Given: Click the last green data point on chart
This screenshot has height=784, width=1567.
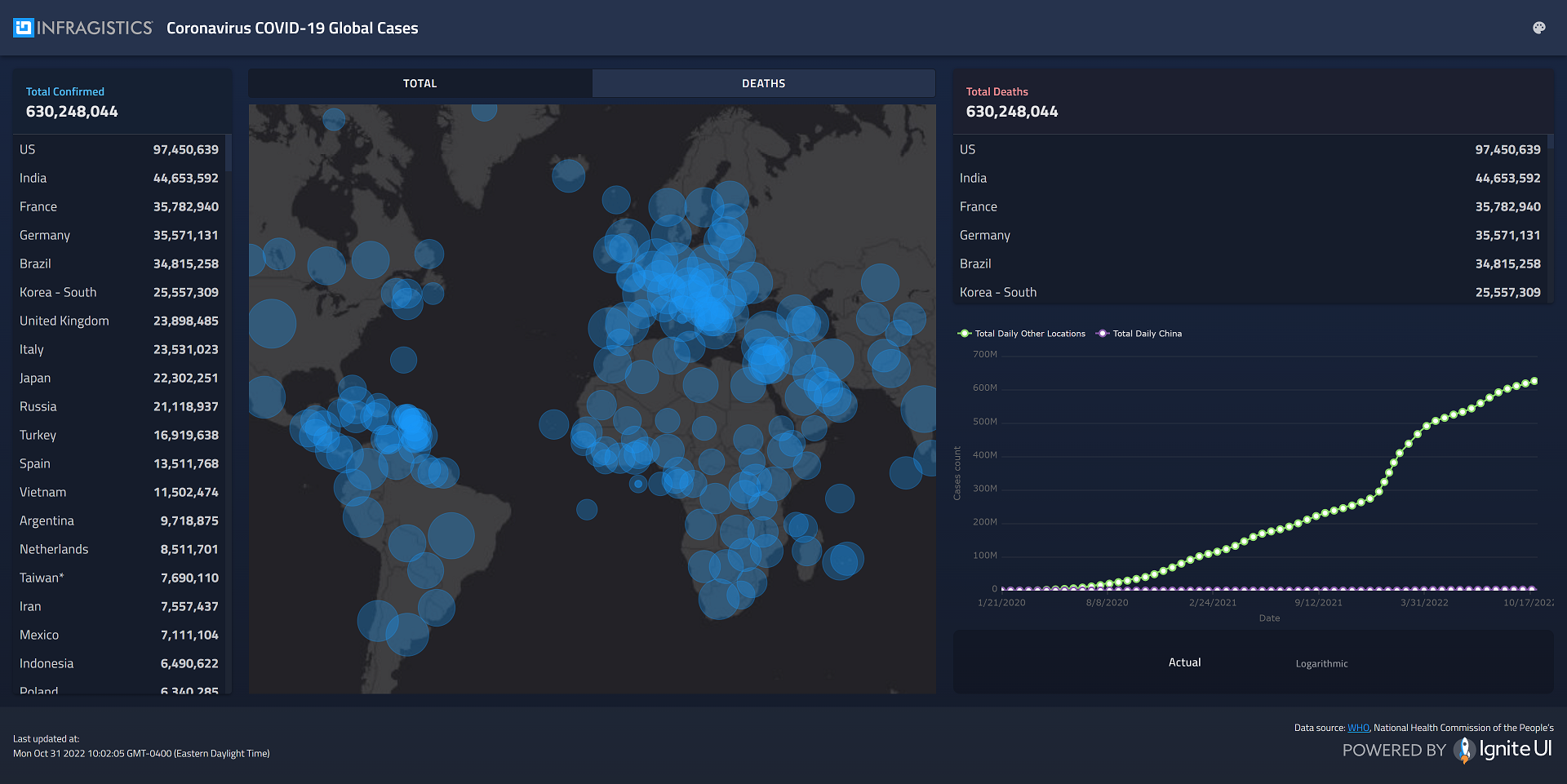Looking at the screenshot, I should 1534,381.
